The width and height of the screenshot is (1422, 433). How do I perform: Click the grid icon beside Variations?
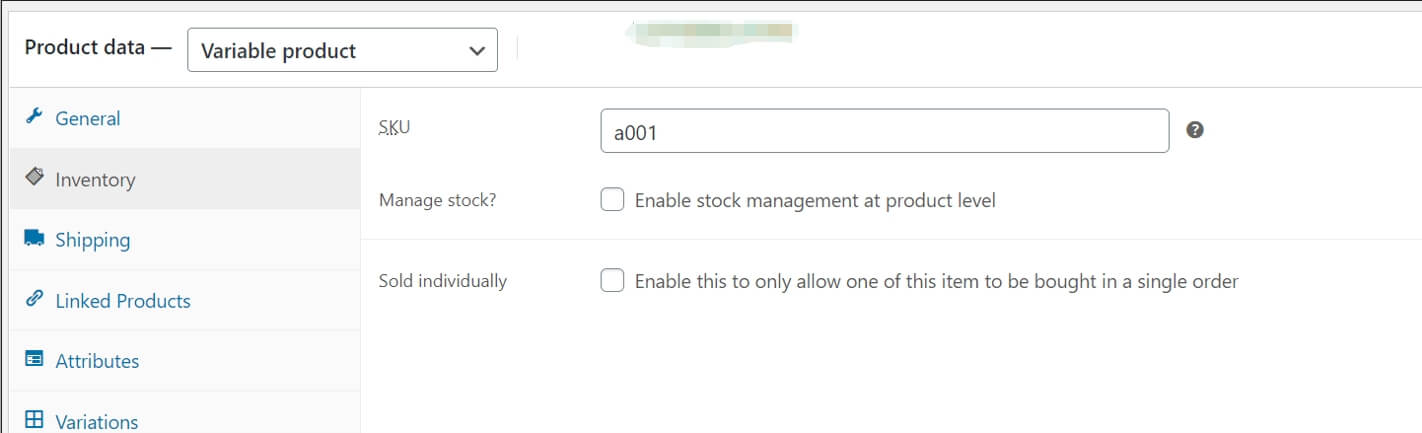click(34, 420)
